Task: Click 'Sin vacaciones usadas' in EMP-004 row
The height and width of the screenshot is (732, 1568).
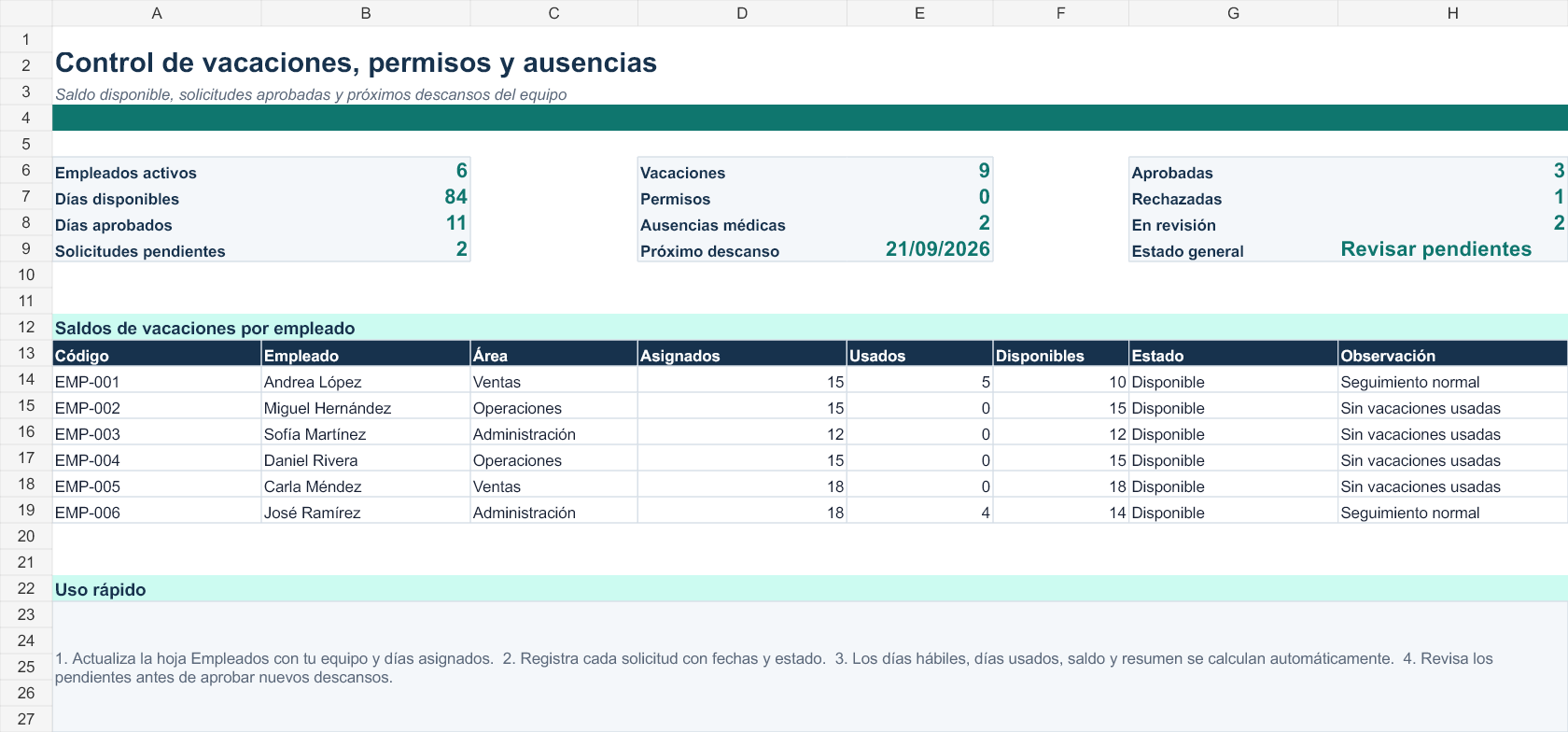Action: 1420,460
